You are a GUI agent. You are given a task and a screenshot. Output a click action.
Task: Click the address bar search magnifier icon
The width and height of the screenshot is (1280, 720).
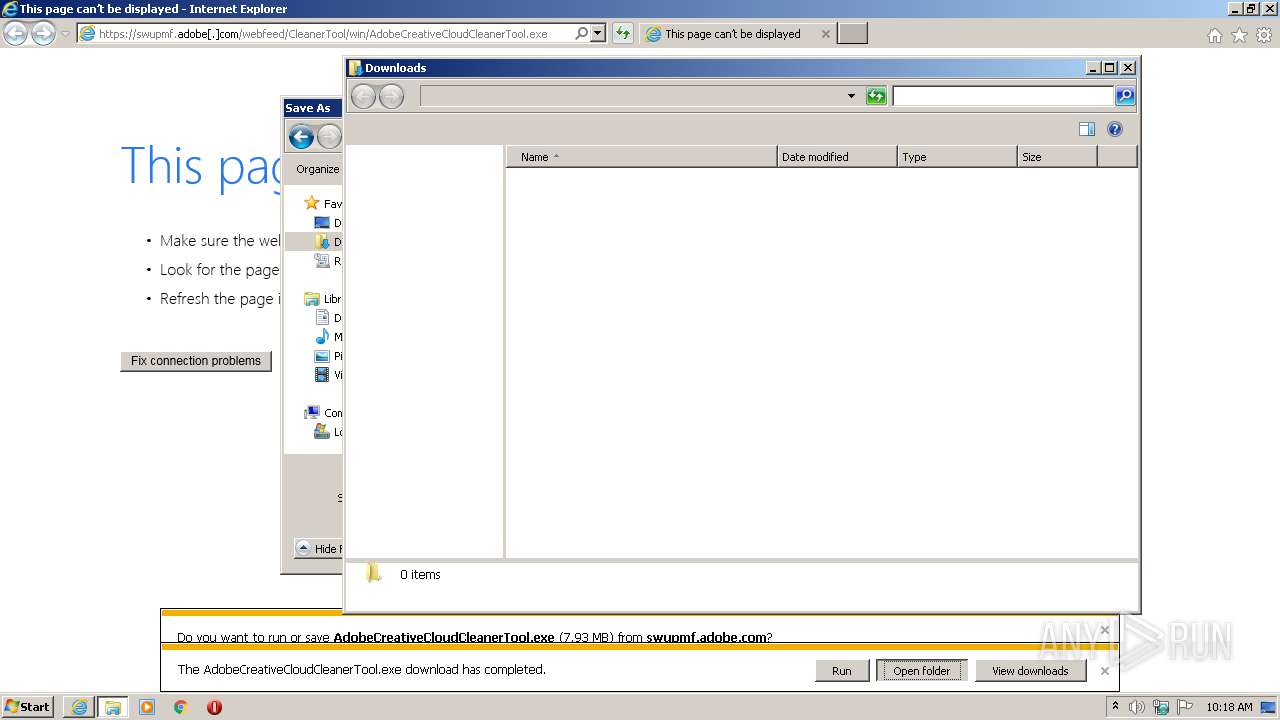tap(582, 33)
